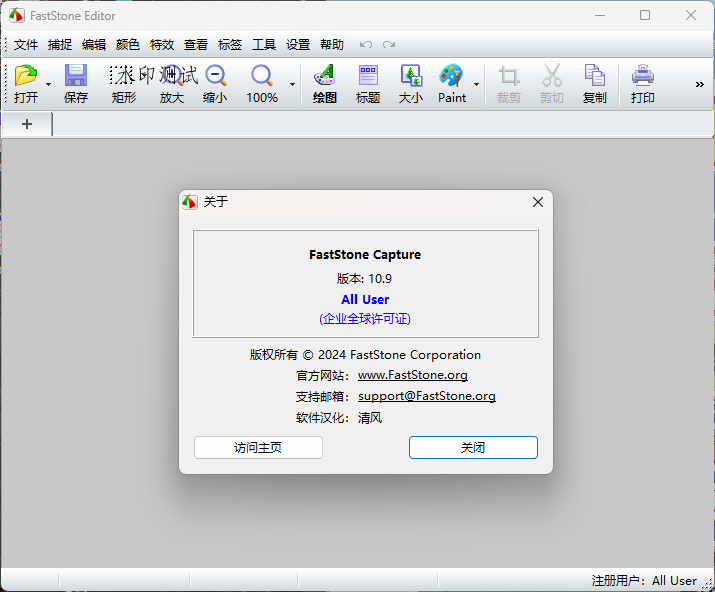Click the Close (关闭) button in dialog
This screenshot has width=715, height=592.
coord(473,447)
